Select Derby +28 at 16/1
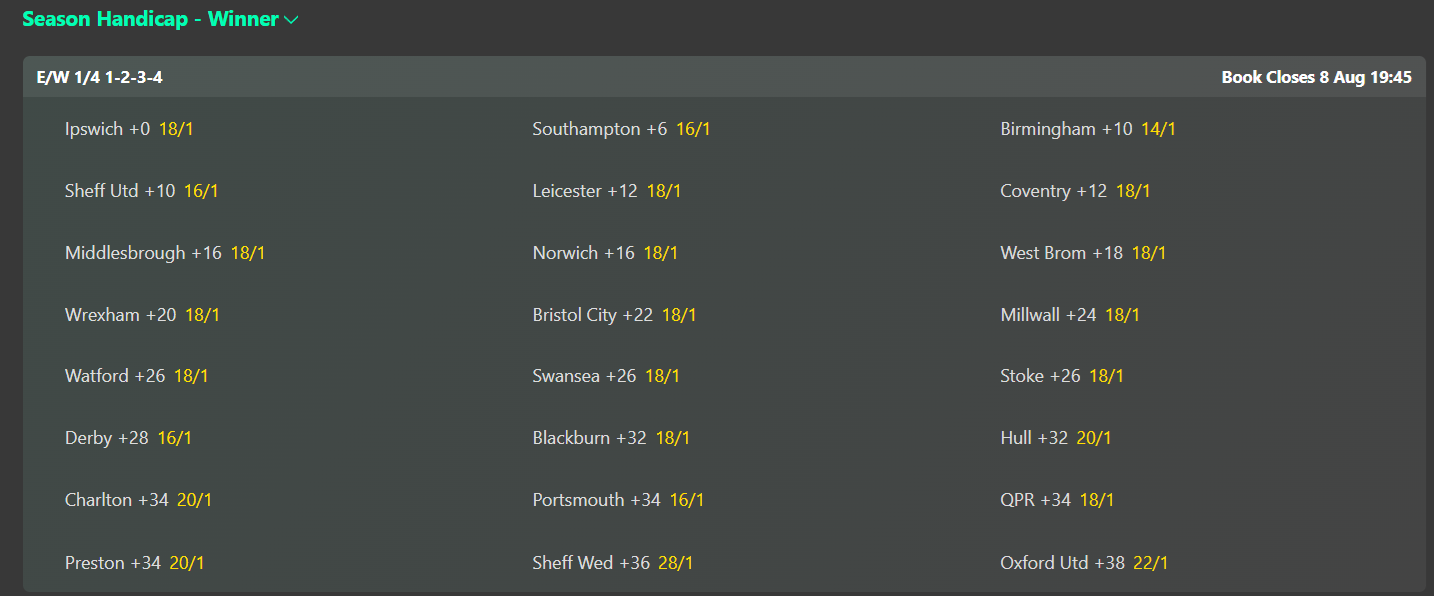1434x596 pixels. (x=128, y=438)
